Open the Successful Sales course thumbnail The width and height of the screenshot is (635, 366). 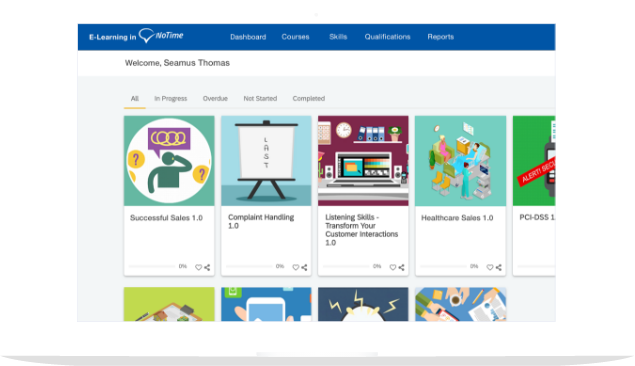click(169, 161)
